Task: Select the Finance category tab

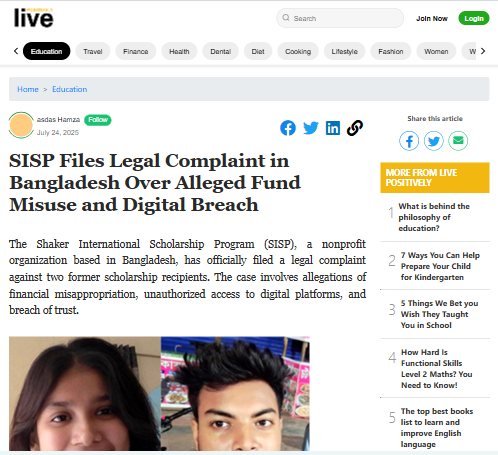Action: 136,51
